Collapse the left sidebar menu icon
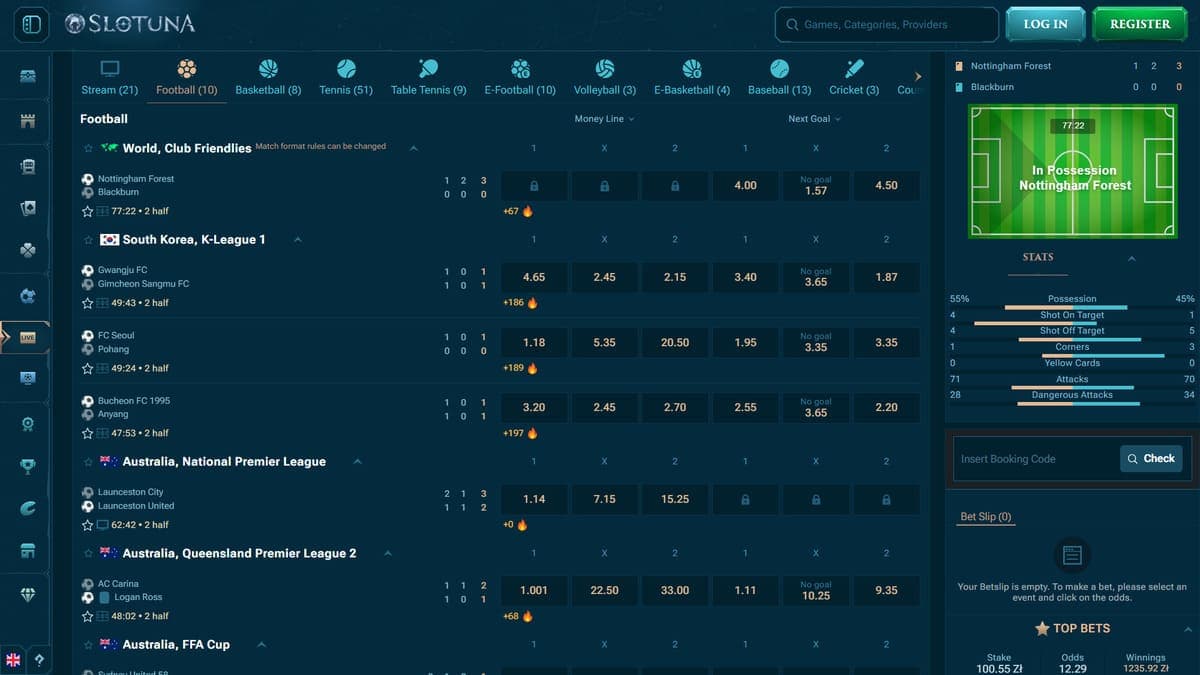Viewport: 1200px width, 675px height. click(x=31, y=24)
